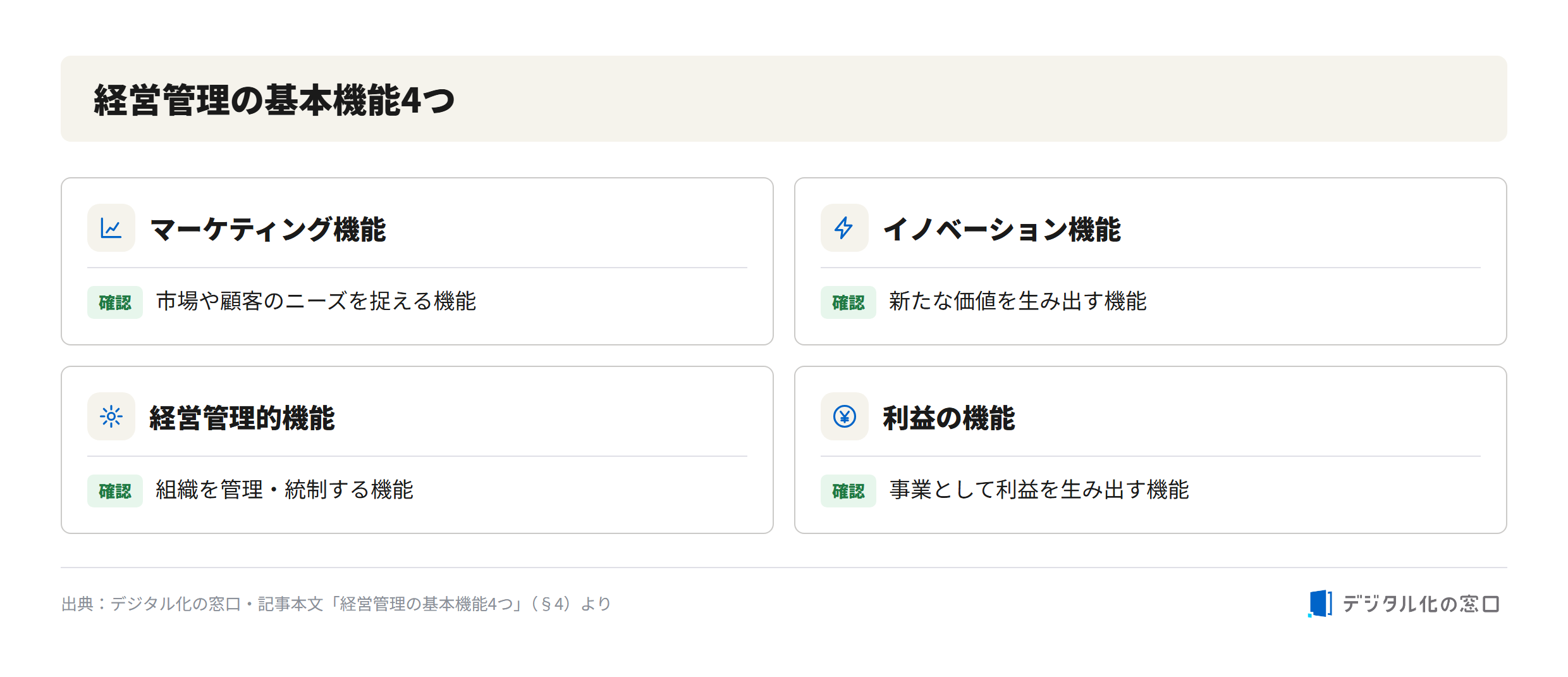The width and height of the screenshot is (1568, 677).
Task: Click the description 市場や顧客のニーズを捉える機能
Action: pos(316,301)
